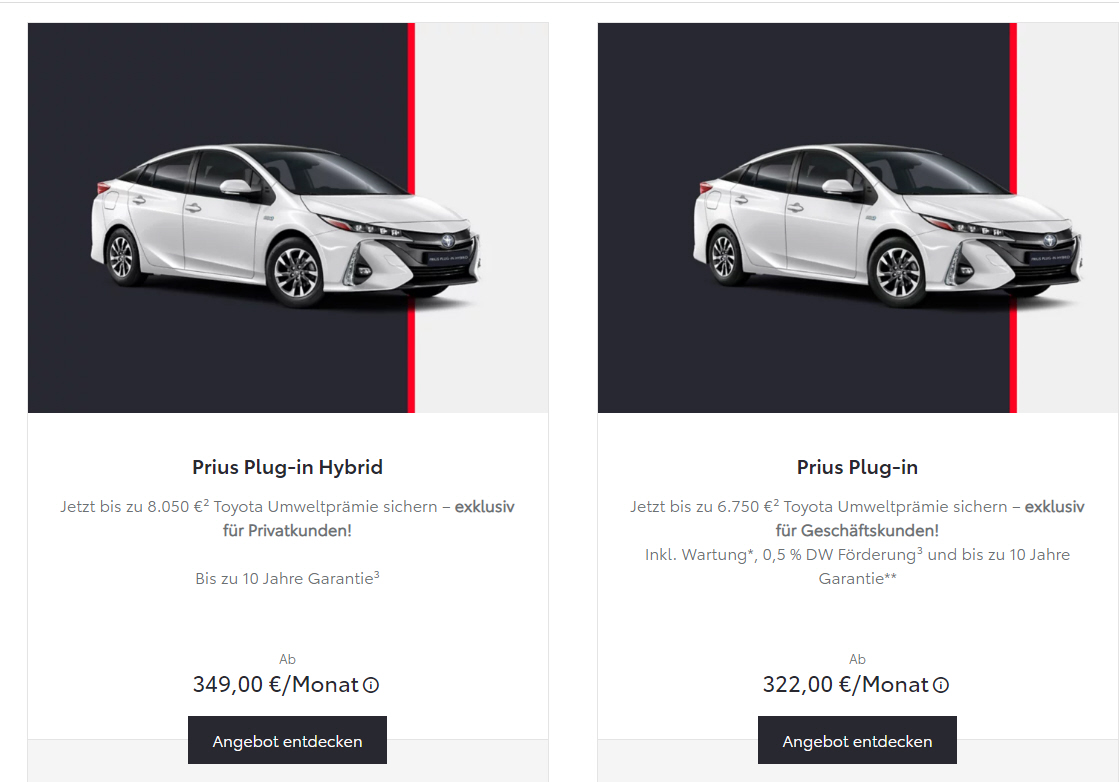Open info icon beside 349,00 €/Monat price
The height and width of the screenshot is (782, 1119).
coord(371,685)
